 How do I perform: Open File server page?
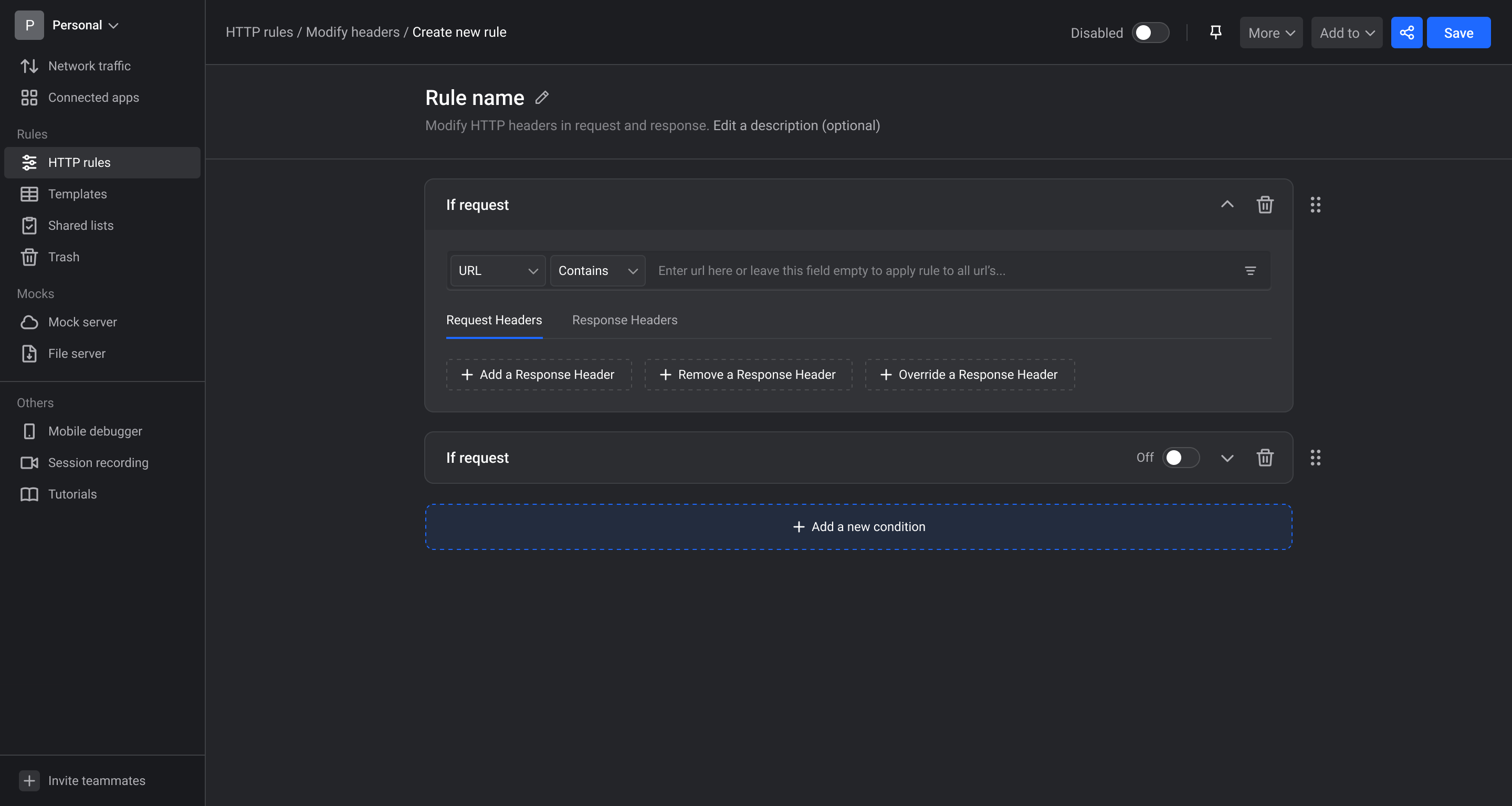coord(102,354)
